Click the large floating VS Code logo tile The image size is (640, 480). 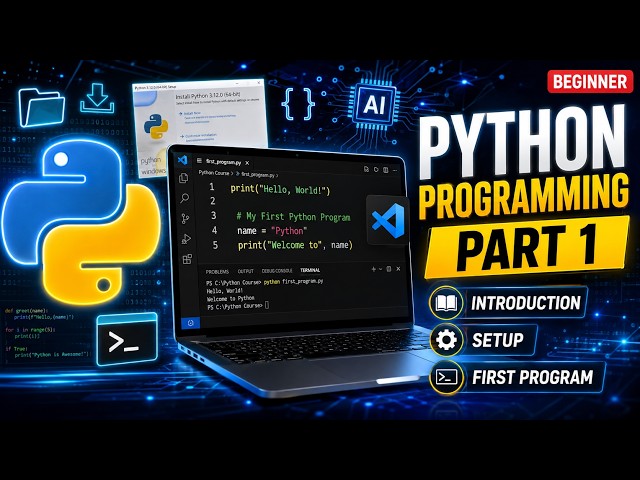click(388, 221)
